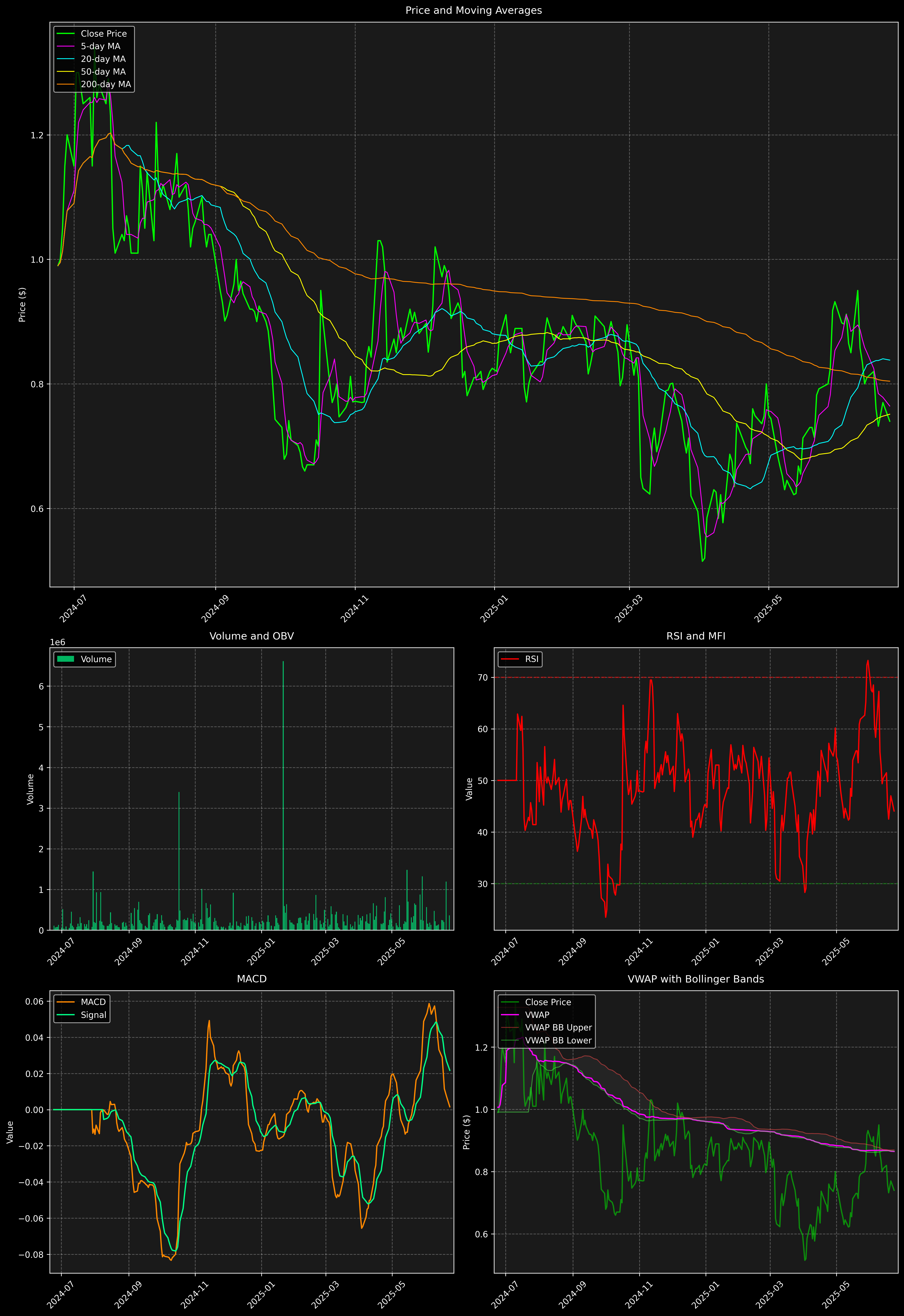Viewport: 904px width, 1316px height.
Task: Click the 'MACD' chart title
Action: (x=252, y=979)
